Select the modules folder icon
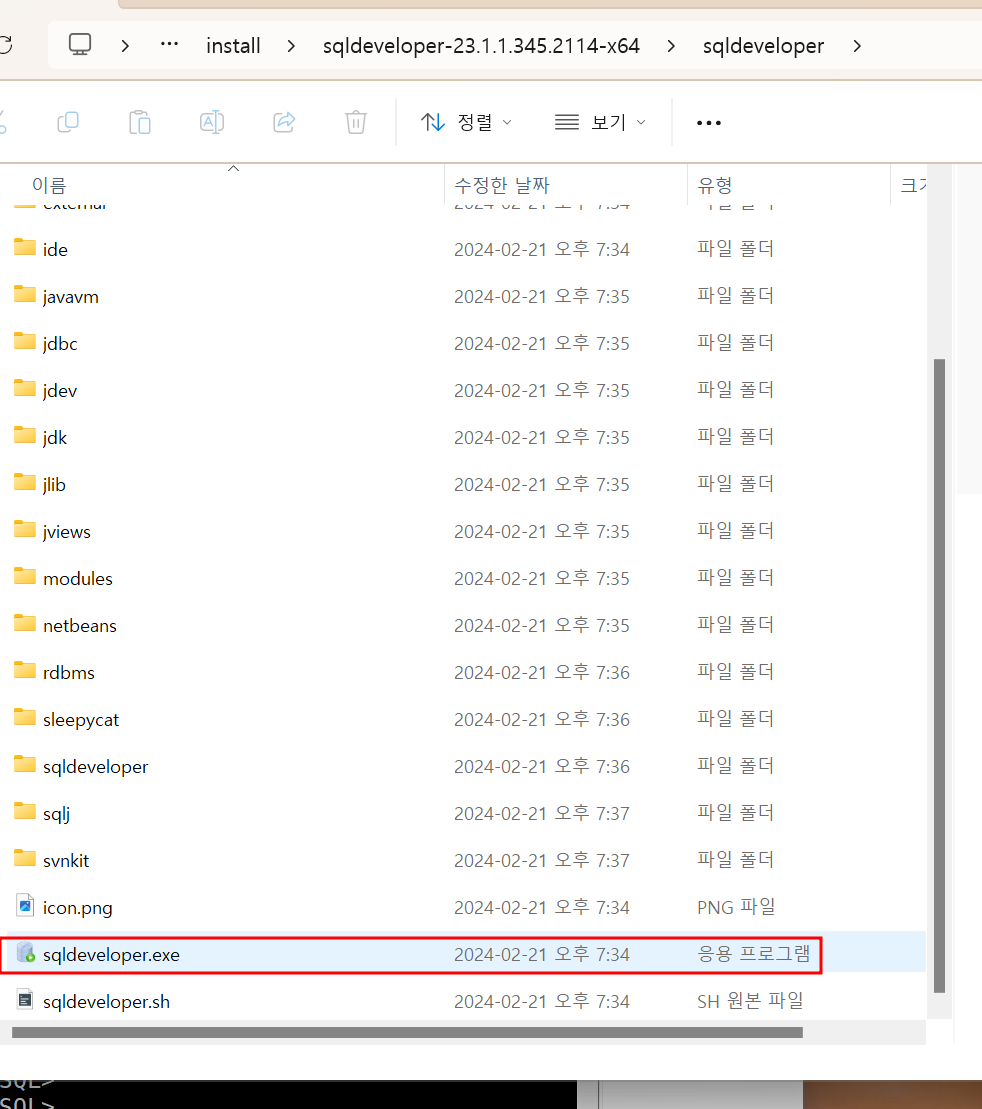This screenshot has height=1109, width=982. (x=25, y=576)
